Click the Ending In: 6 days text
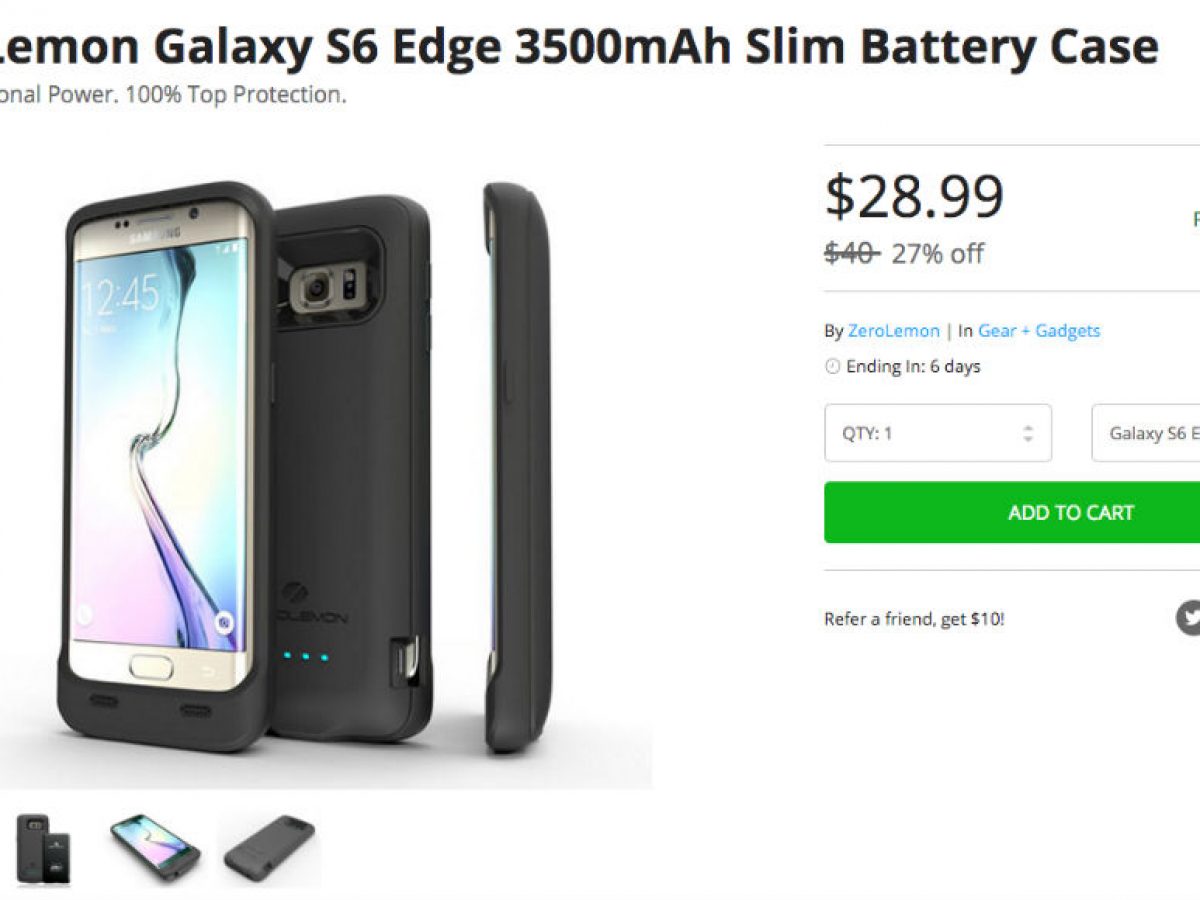This screenshot has height=900, width=1200. (913, 367)
